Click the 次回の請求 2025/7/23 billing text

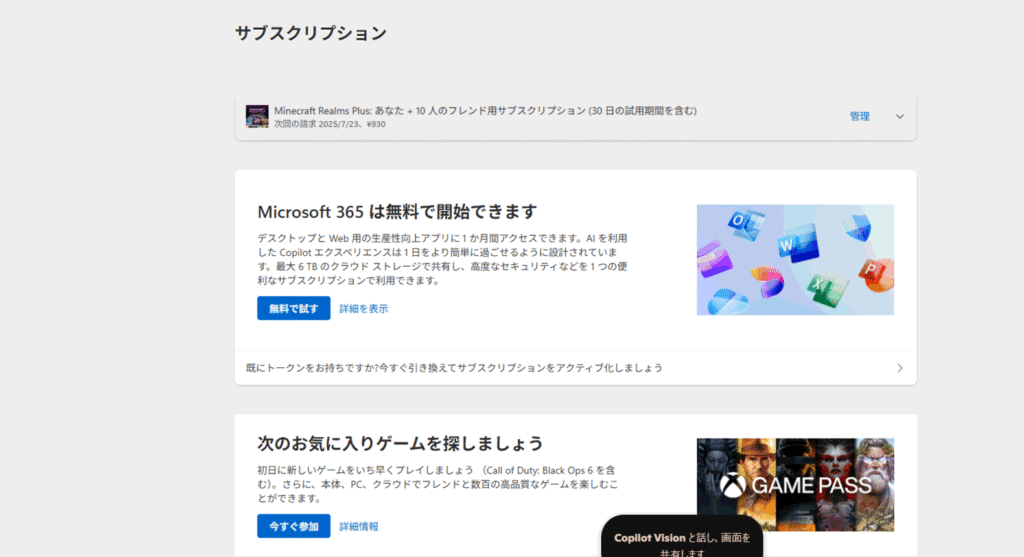330,124
